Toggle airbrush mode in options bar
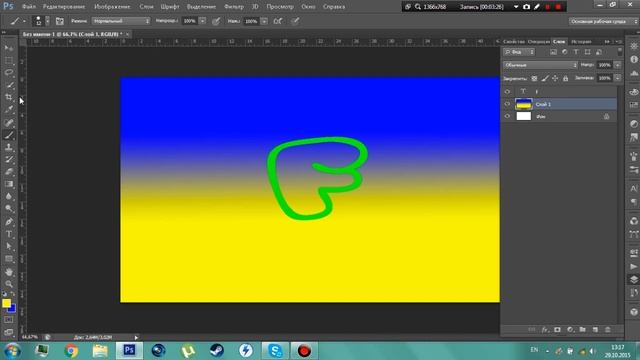Viewport: 640px width, 360px height. tap(278, 21)
